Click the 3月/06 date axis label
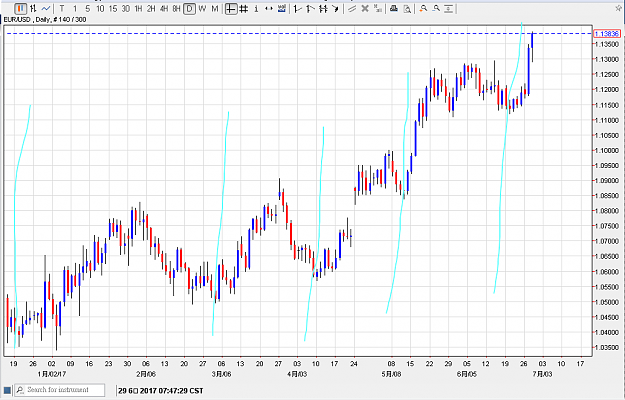This screenshot has width=625, height=400. [221, 374]
